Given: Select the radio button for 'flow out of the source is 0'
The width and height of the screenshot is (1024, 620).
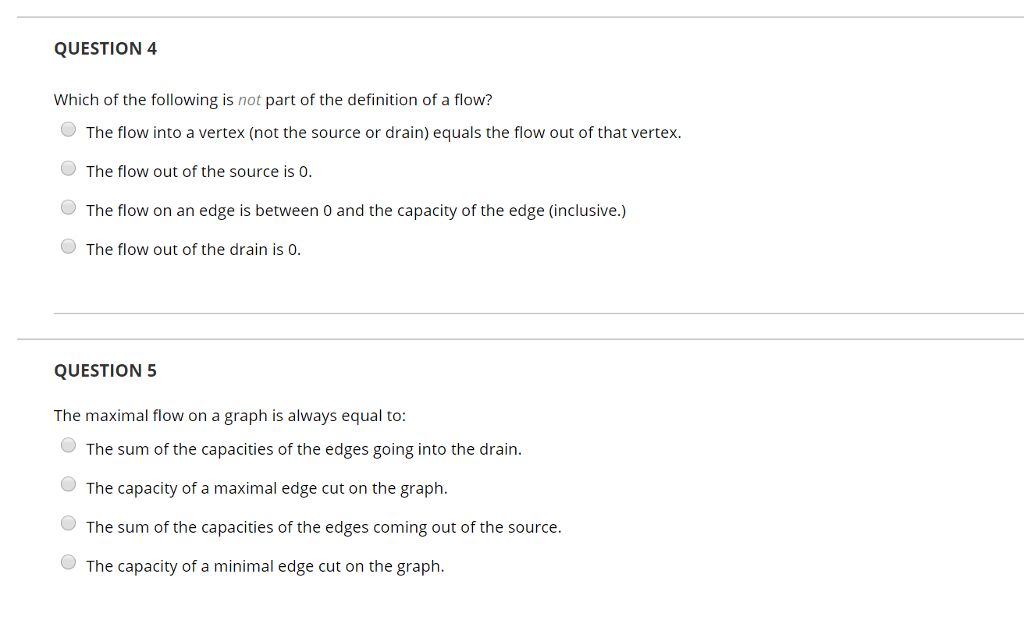Looking at the screenshot, I should pyautogui.click(x=68, y=168).
